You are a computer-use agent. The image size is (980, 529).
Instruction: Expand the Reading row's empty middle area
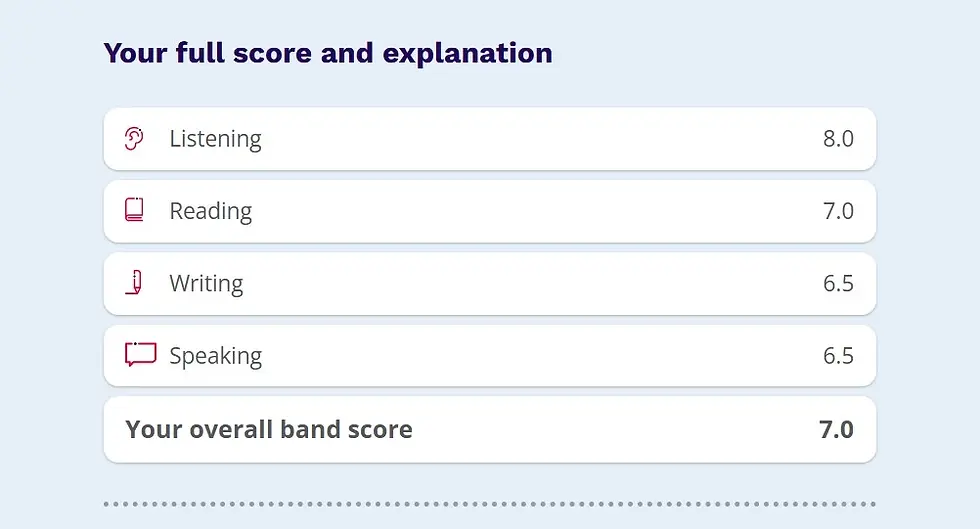[540, 211]
